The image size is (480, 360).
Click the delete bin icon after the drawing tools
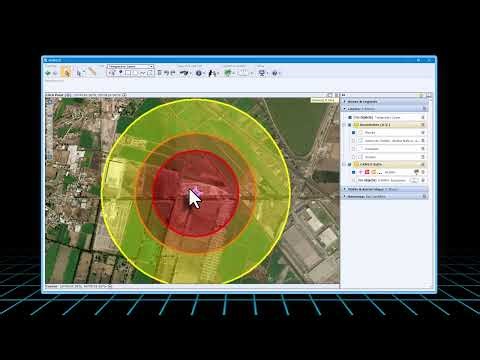(159, 73)
